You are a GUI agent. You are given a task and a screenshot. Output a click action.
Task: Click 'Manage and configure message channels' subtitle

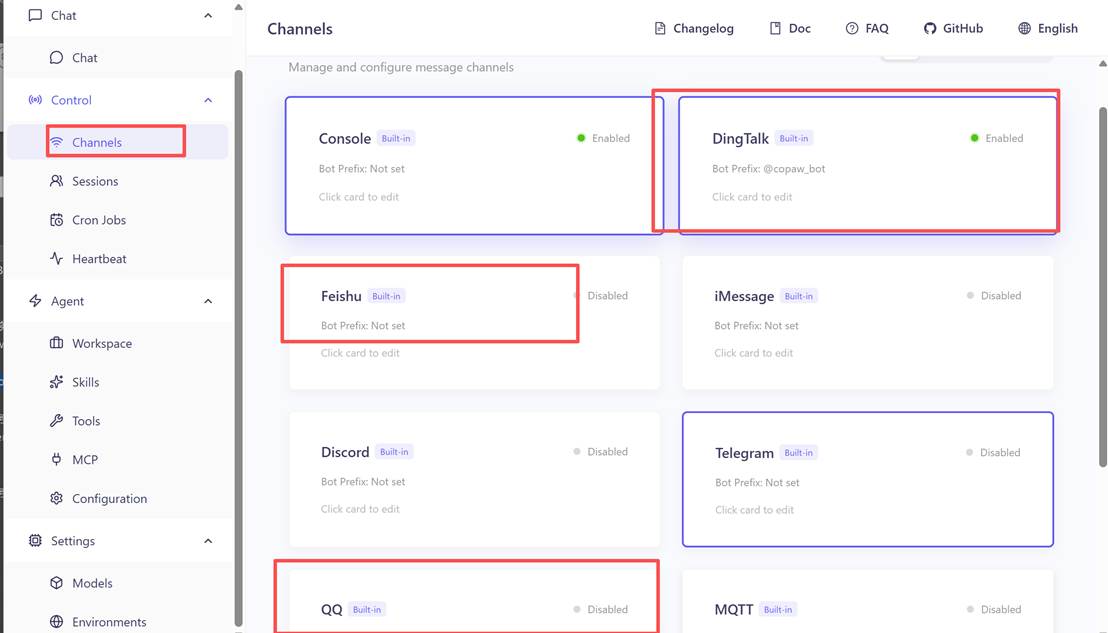pyautogui.click(x=401, y=67)
